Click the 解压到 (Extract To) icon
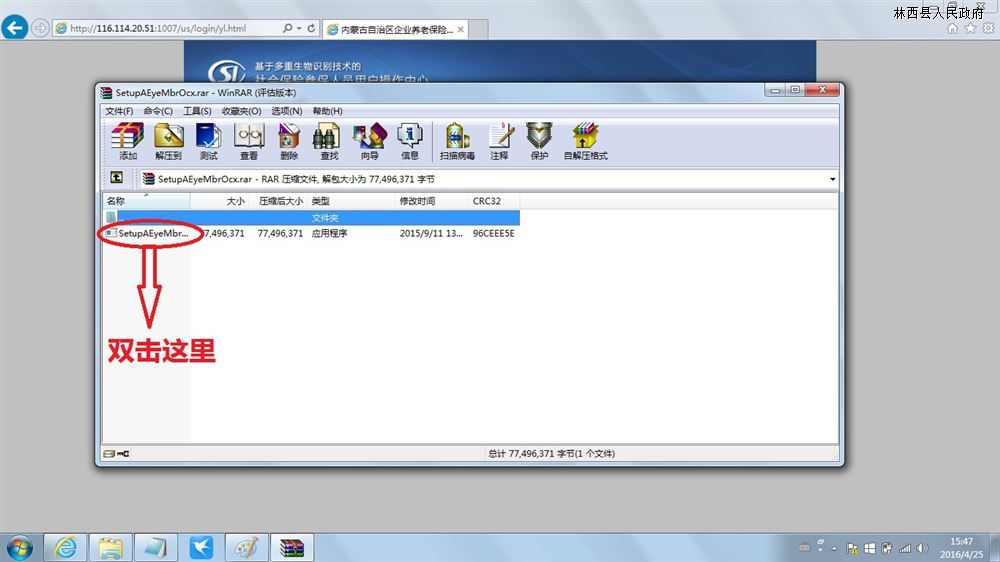Image resolution: width=1000 pixels, height=562 pixels. click(x=168, y=140)
